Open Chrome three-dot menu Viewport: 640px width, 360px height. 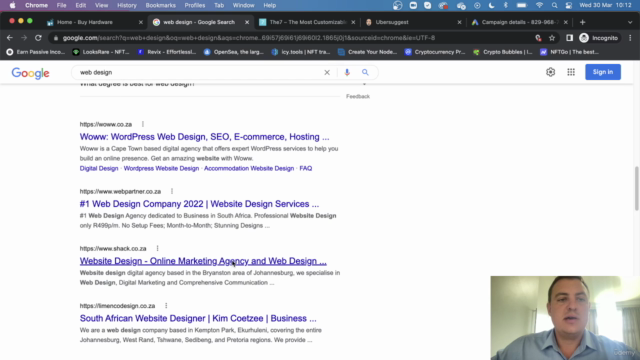tap(630, 38)
